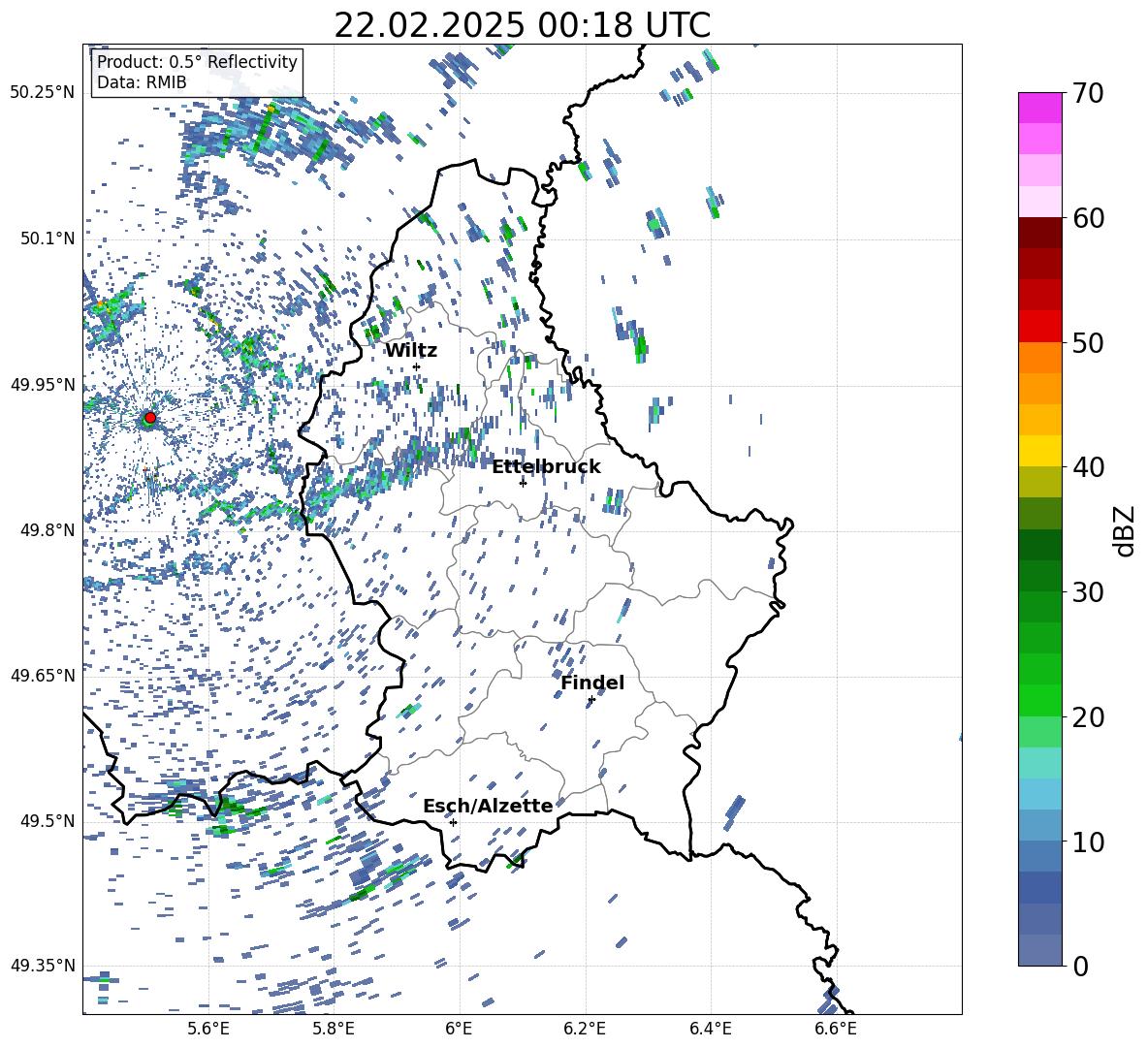Click the Product: 0.5° Reflectivity text
The width and height of the screenshot is (1148, 1048).
(197, 62)
